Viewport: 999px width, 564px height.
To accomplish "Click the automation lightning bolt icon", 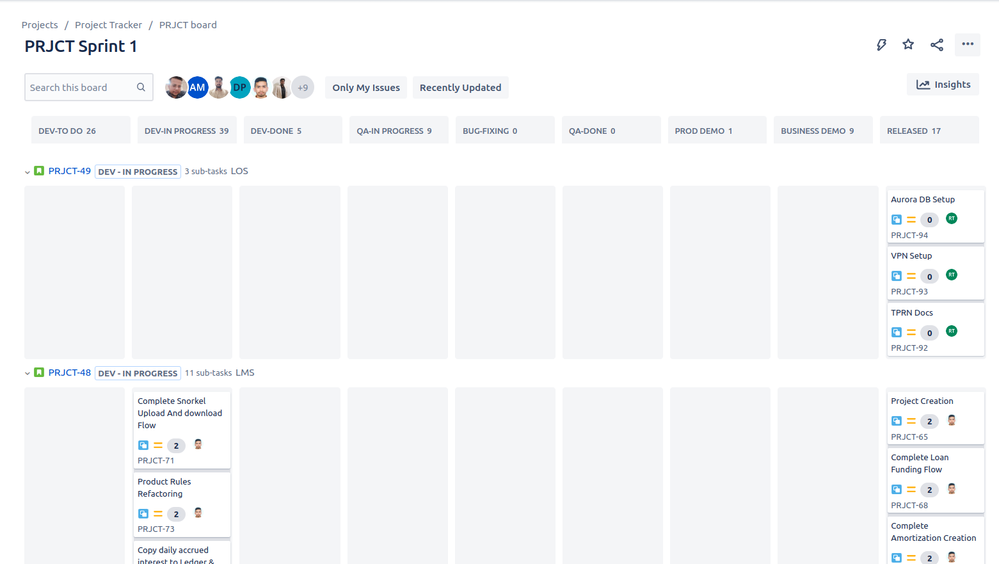I will pyautogui.click(x=881, y=45).
